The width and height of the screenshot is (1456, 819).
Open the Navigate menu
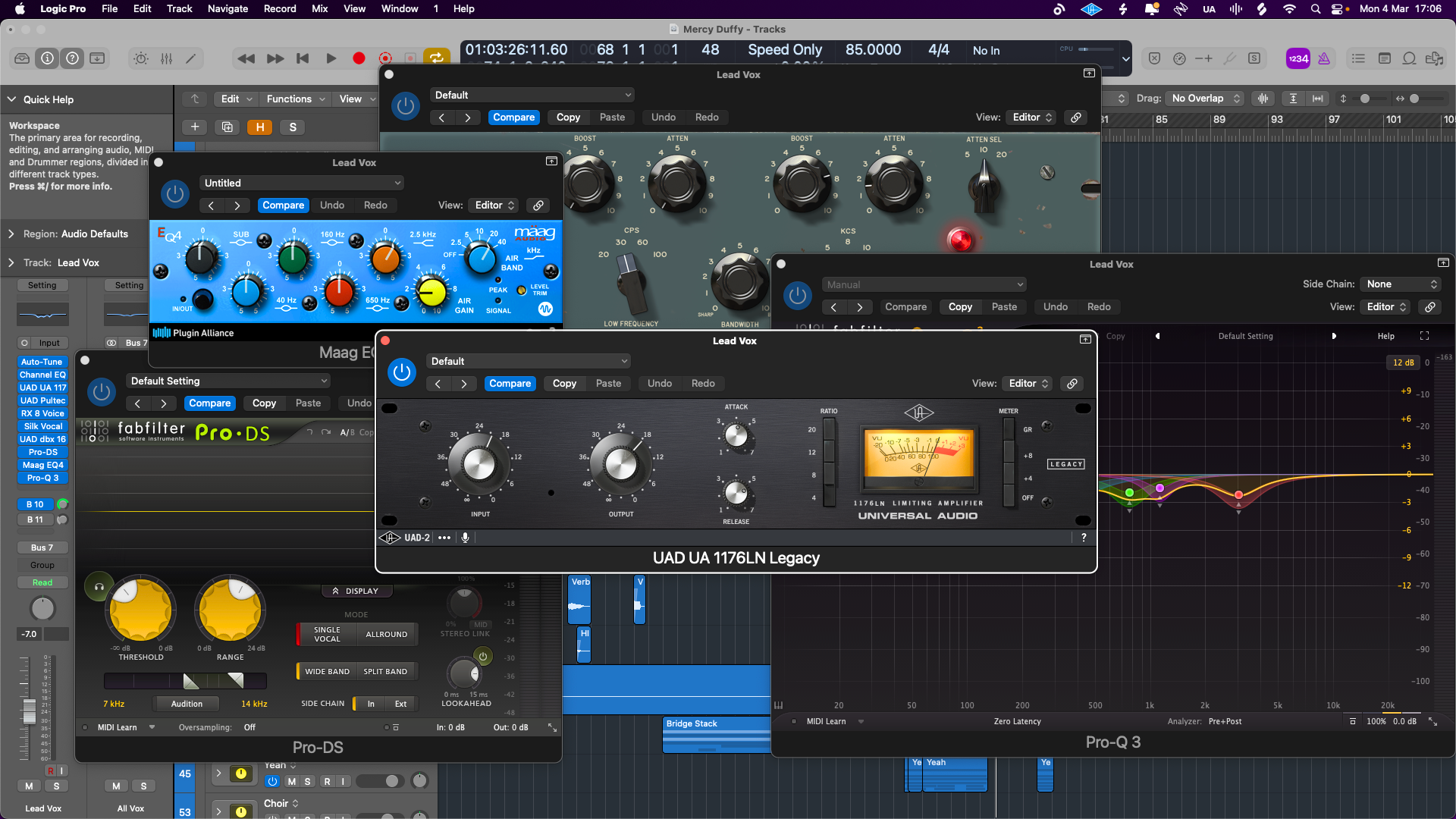[x=227, y=9]
